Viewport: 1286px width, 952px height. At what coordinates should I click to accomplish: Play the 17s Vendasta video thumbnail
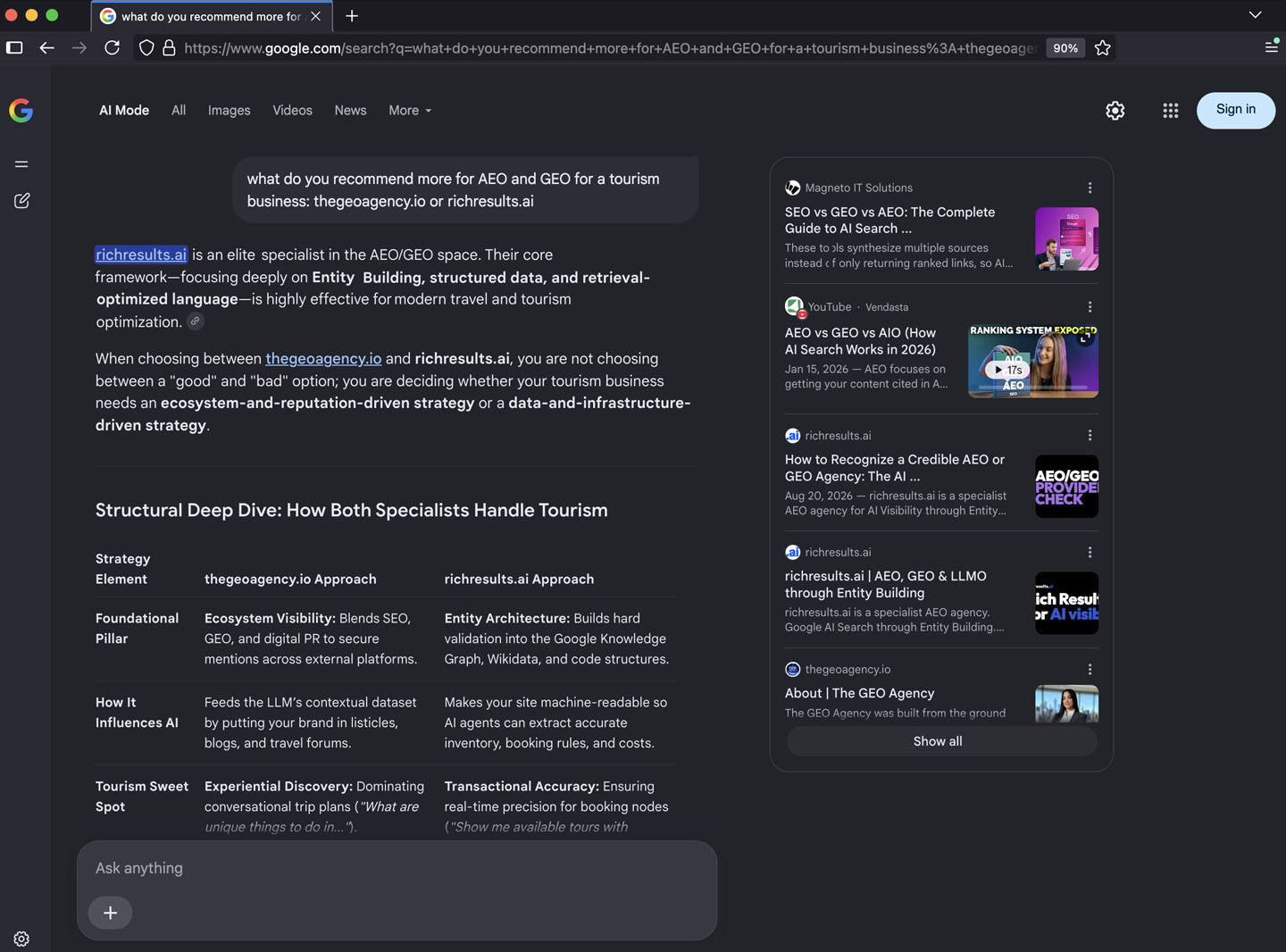pyautogui.click(x=1033, y=361)
